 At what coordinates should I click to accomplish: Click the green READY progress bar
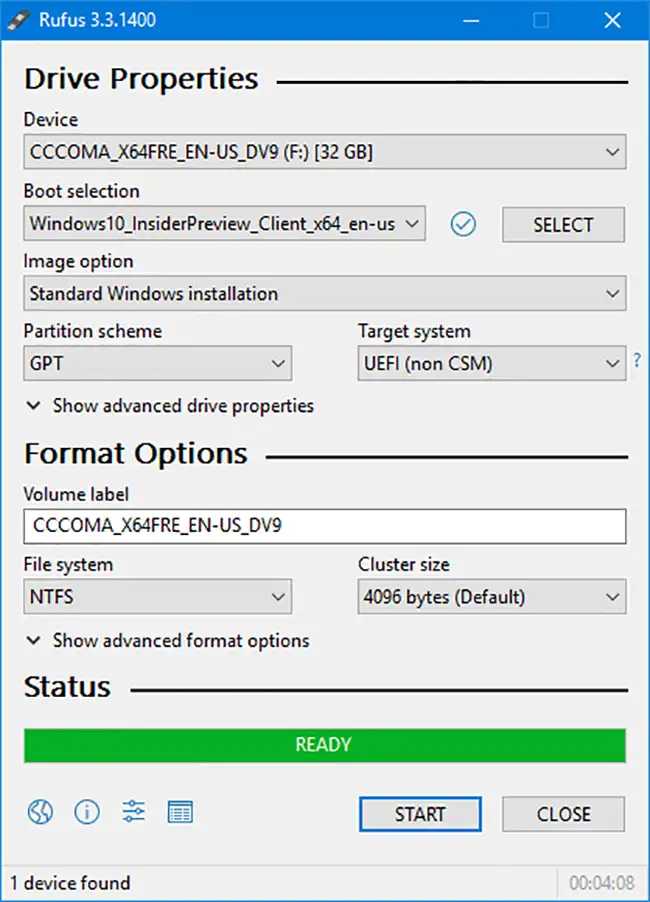pos(325,746)
